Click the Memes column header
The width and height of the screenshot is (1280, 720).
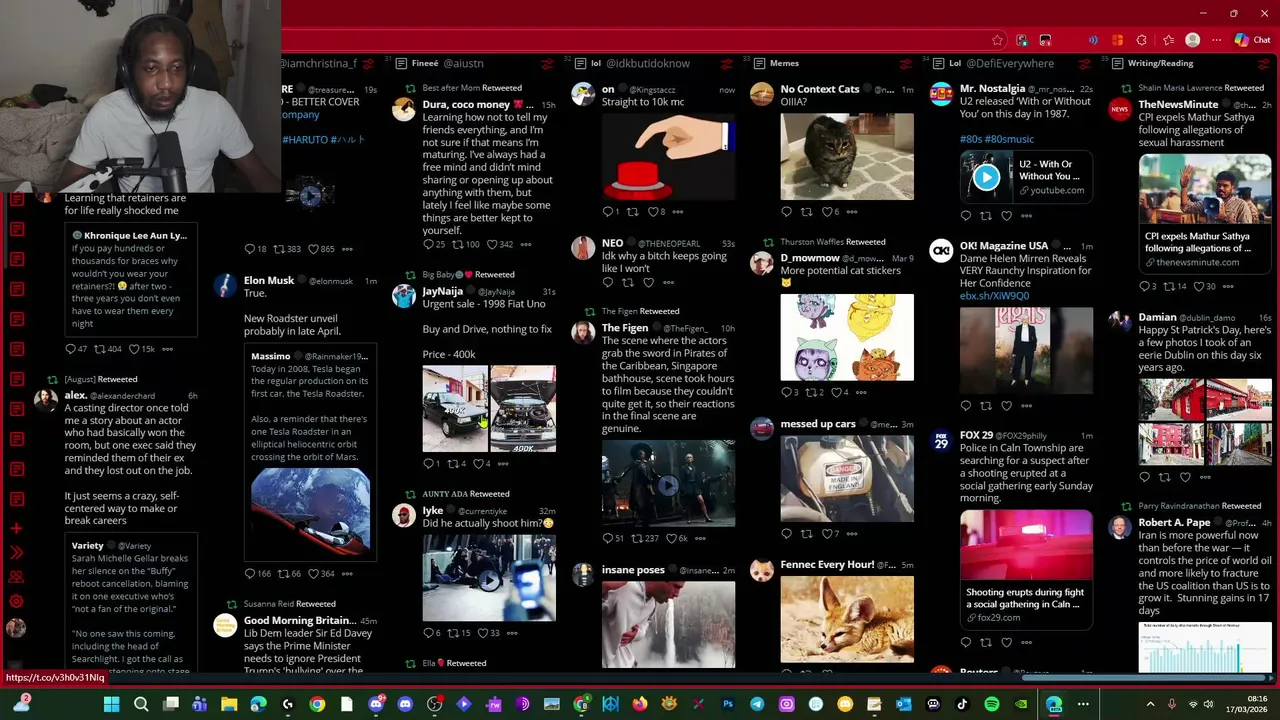[784, 63]
